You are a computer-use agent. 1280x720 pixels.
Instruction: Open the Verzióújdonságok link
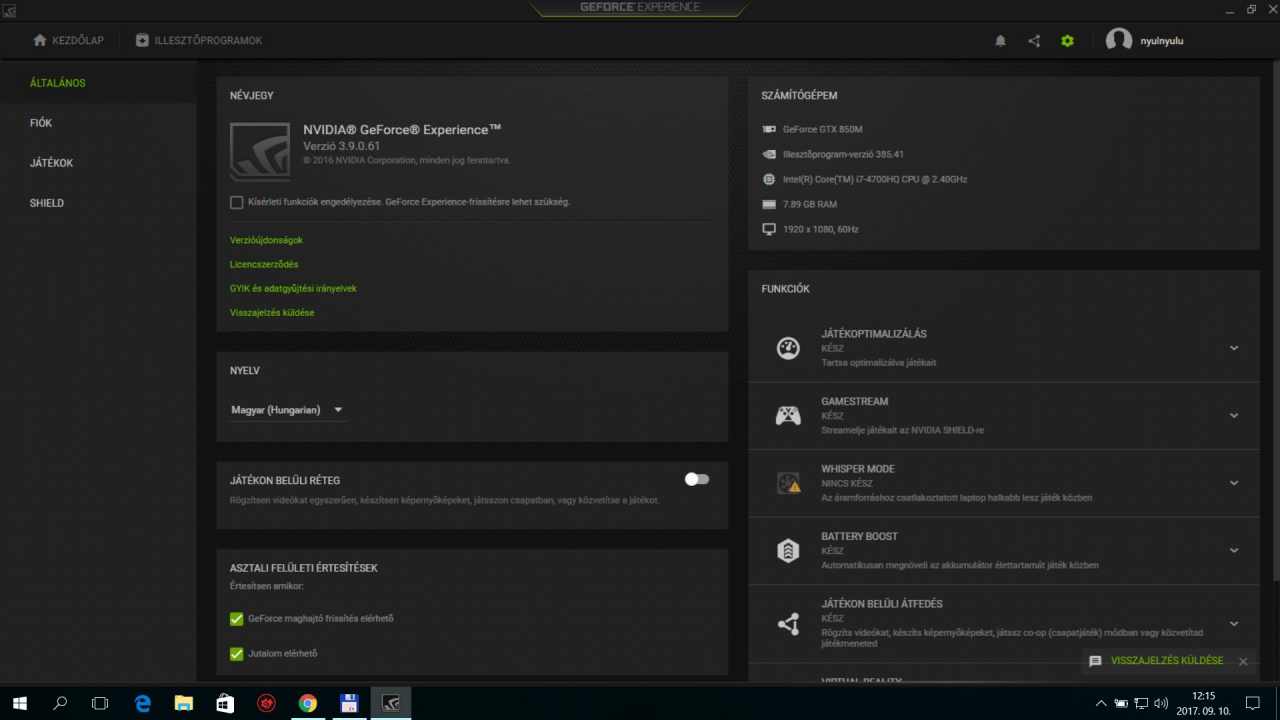(x=266, y=240)
